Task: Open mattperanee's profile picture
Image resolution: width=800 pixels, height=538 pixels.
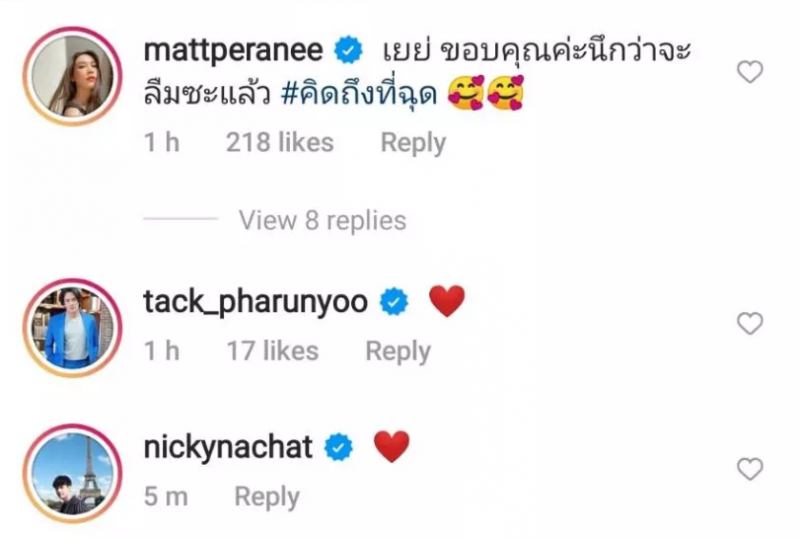Action: pyautogui.click(x=72, y=76)
